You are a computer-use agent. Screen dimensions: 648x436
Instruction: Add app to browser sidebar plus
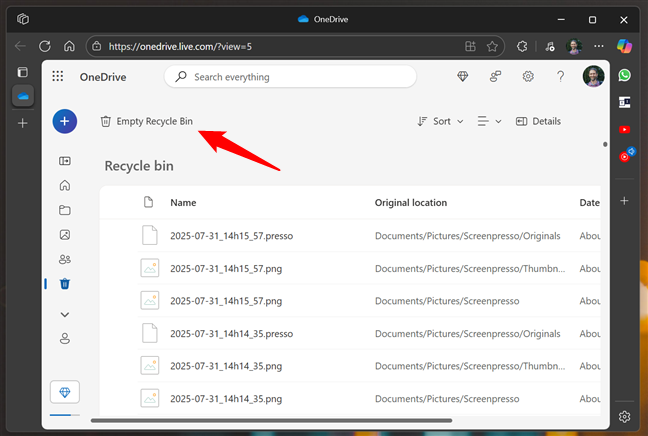pyautogui.click(x=624, y=201)
